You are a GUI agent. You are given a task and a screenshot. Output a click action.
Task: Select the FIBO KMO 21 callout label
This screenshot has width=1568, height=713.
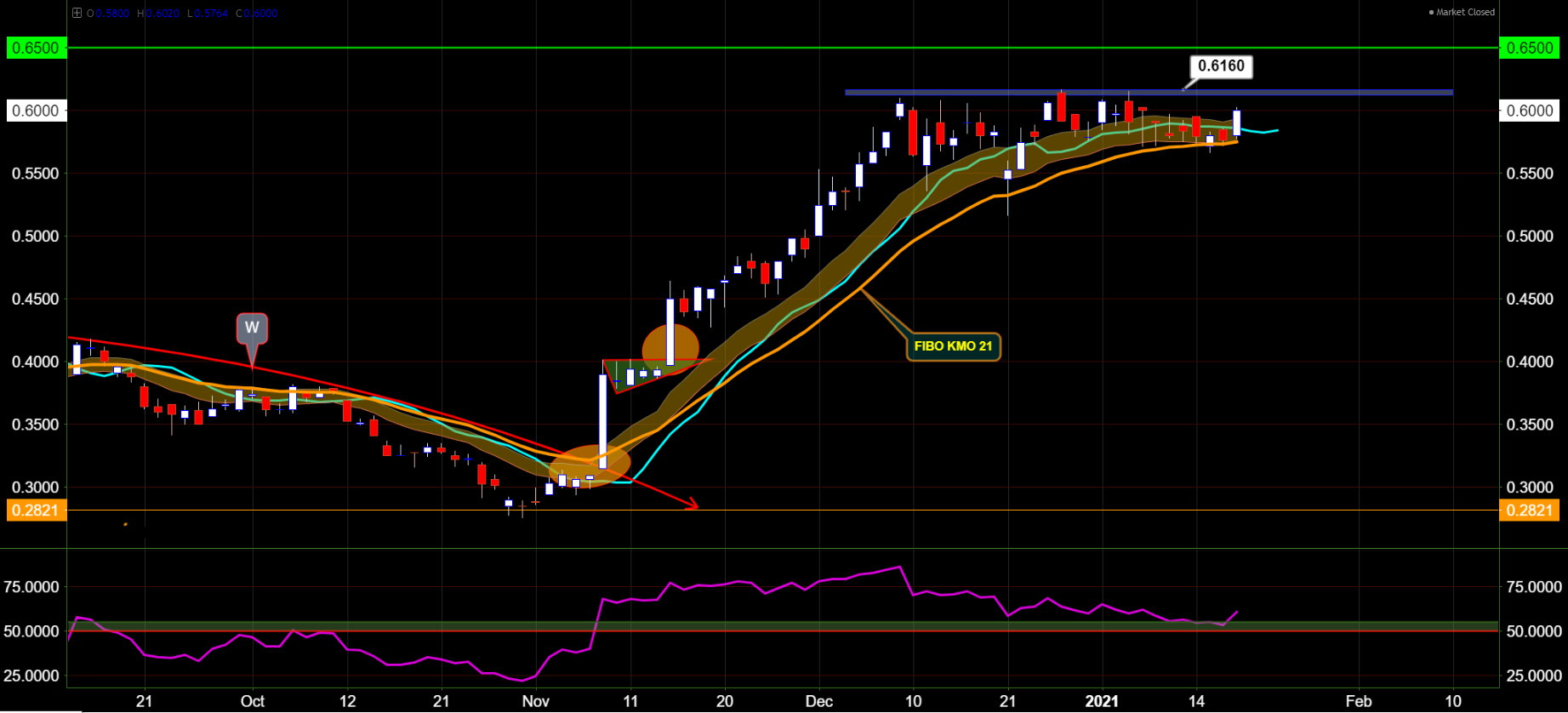pyautogui.click(x=953, y=346)
